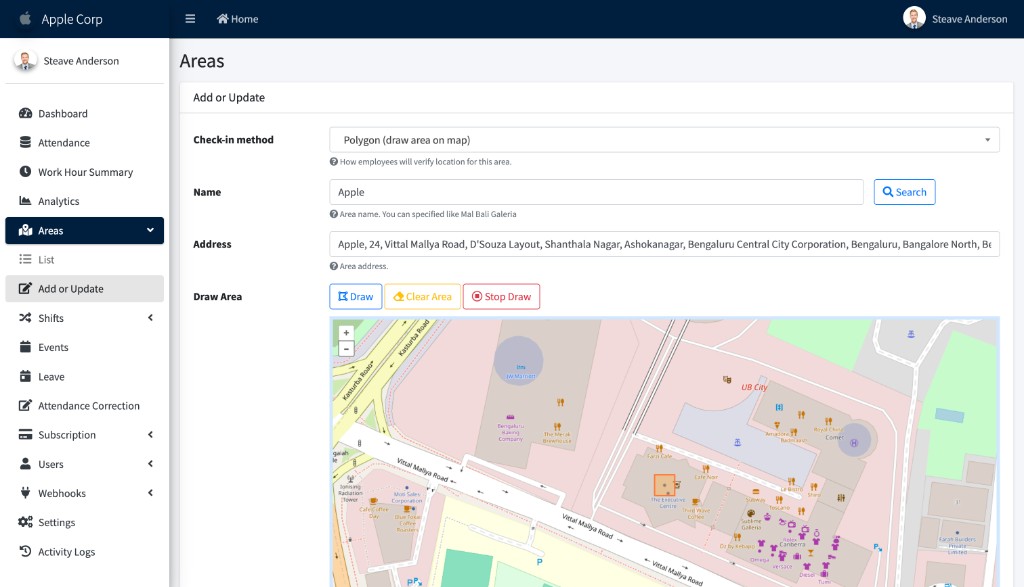
Task: Open Activity Logs from sidebar
Action: coord(66,552)
